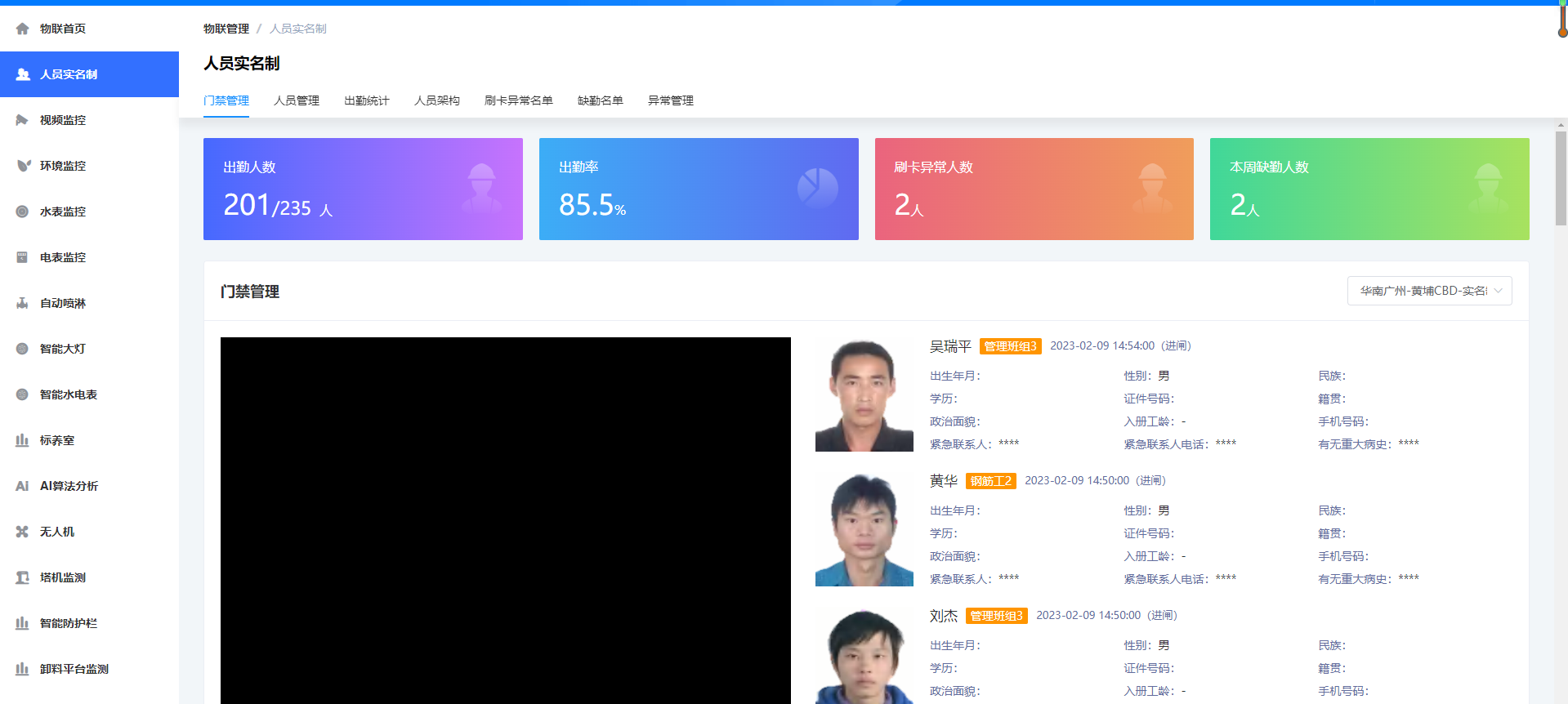Click the name 黄华
Image resolution: width=1568 pixels, height=704 pixels.
pyautogui.click(x=944, y=481)
